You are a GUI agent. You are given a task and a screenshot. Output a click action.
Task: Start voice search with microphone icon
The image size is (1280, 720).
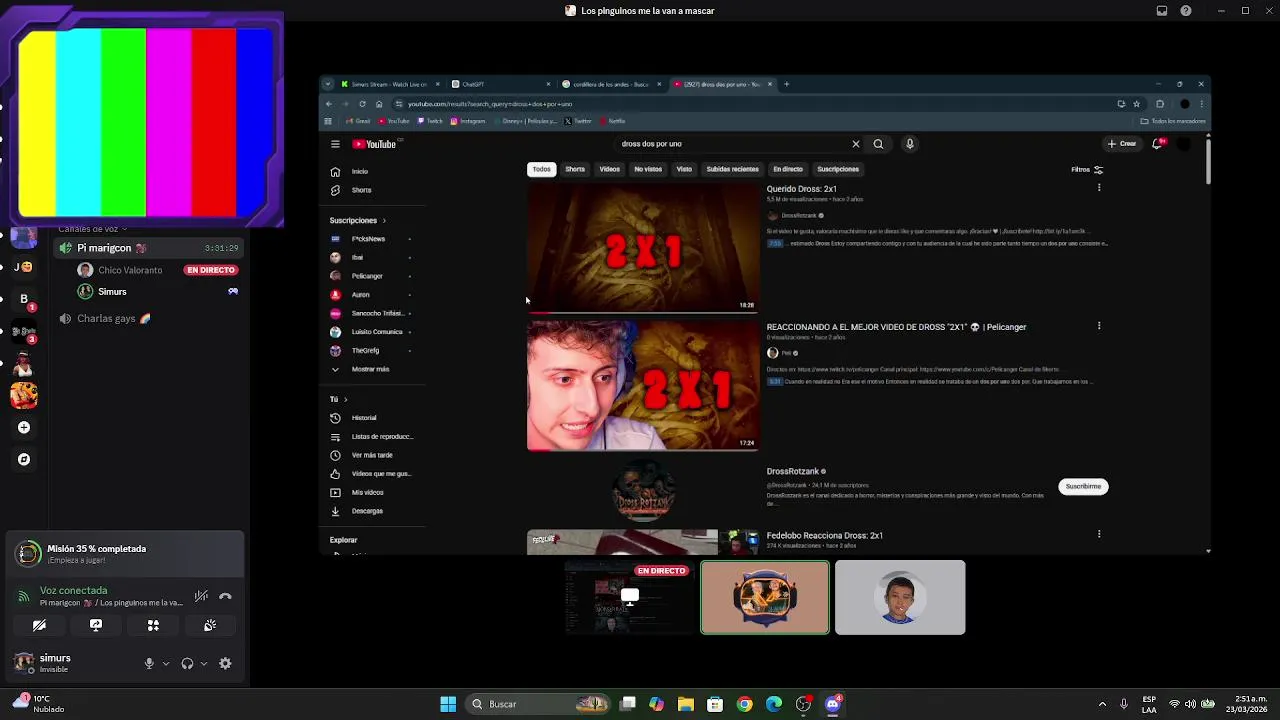point(910,144)
